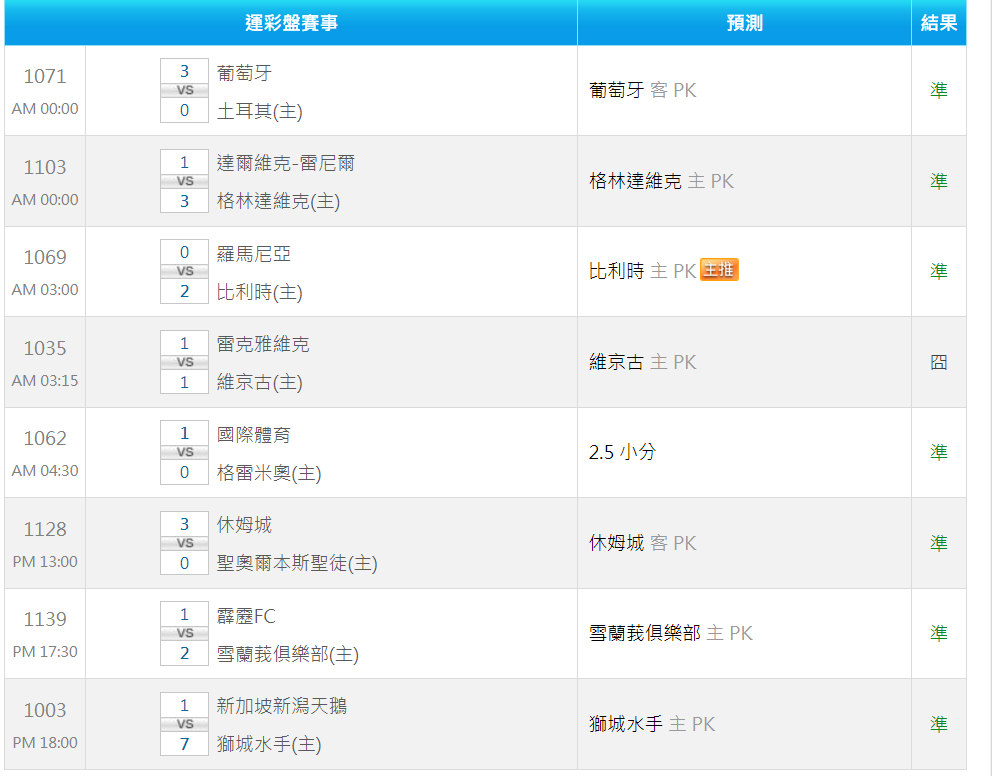
Task: Select match number 1035
Action: pyautogui.click(x=45, y=348)
